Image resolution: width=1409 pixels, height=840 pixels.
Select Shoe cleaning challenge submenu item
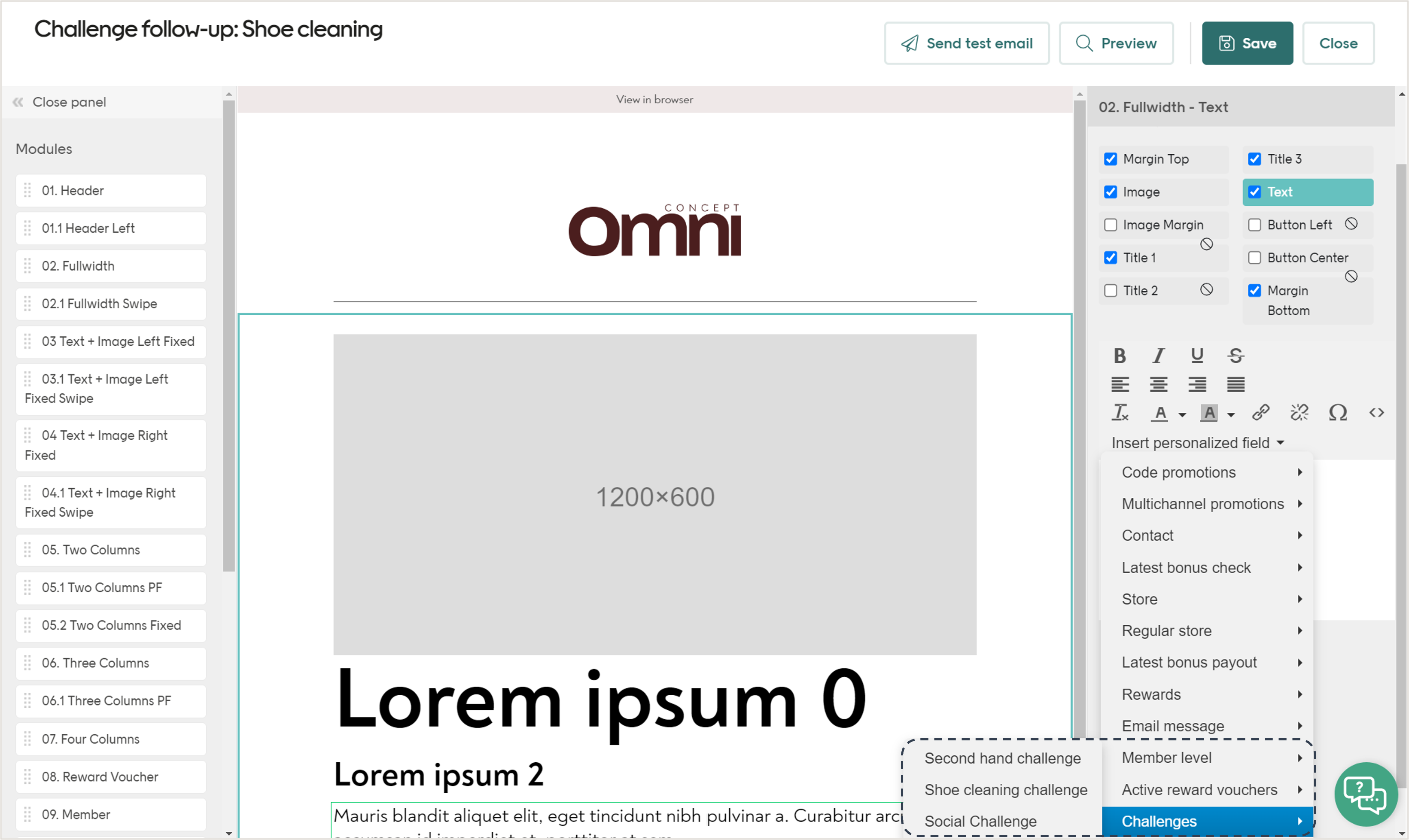click(1005, 790)
